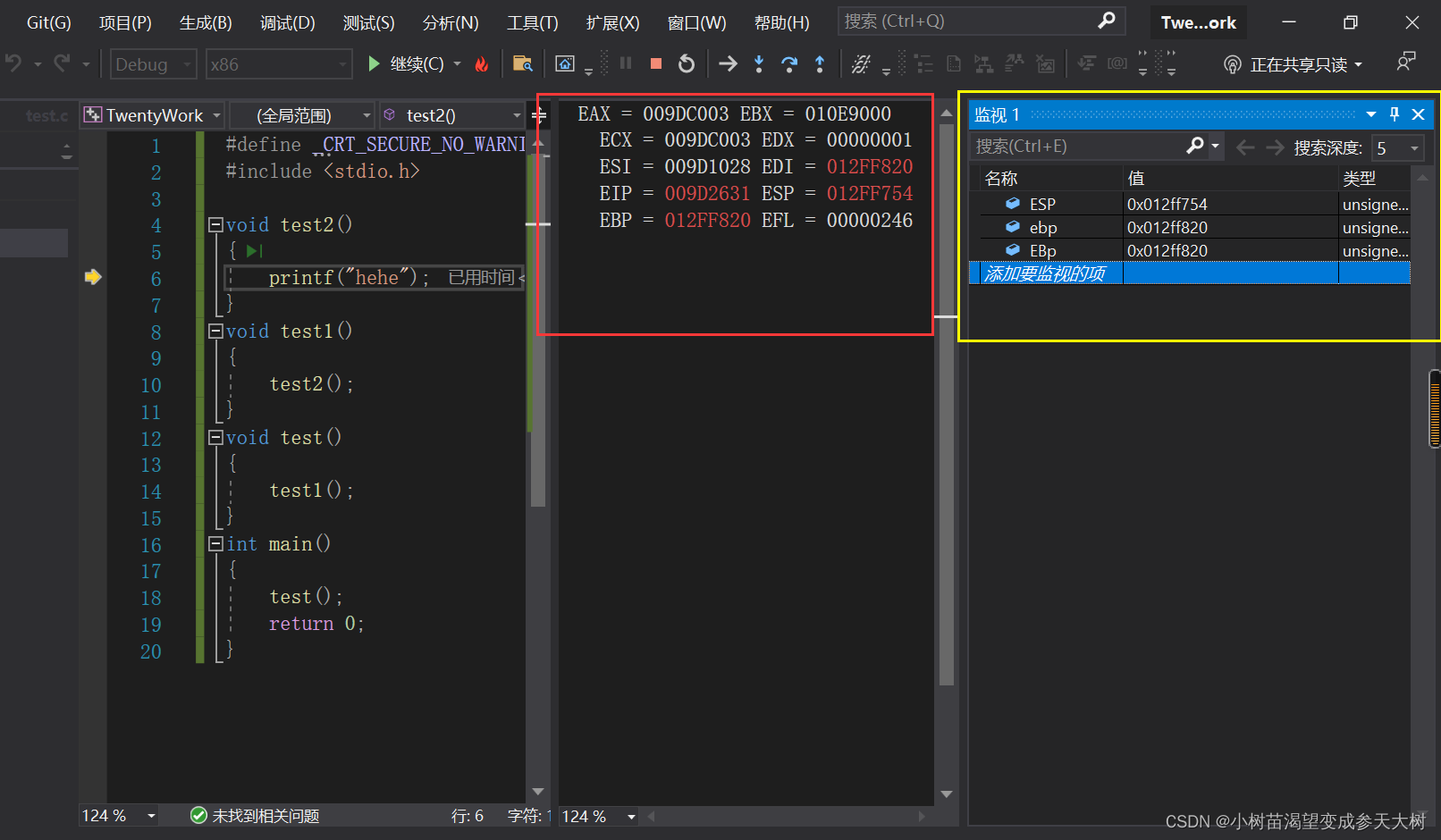The height and width of the screenshot is (840, 1441).
Task: Close the 监视 1 Watch panel
Action: click(1418, 114)
